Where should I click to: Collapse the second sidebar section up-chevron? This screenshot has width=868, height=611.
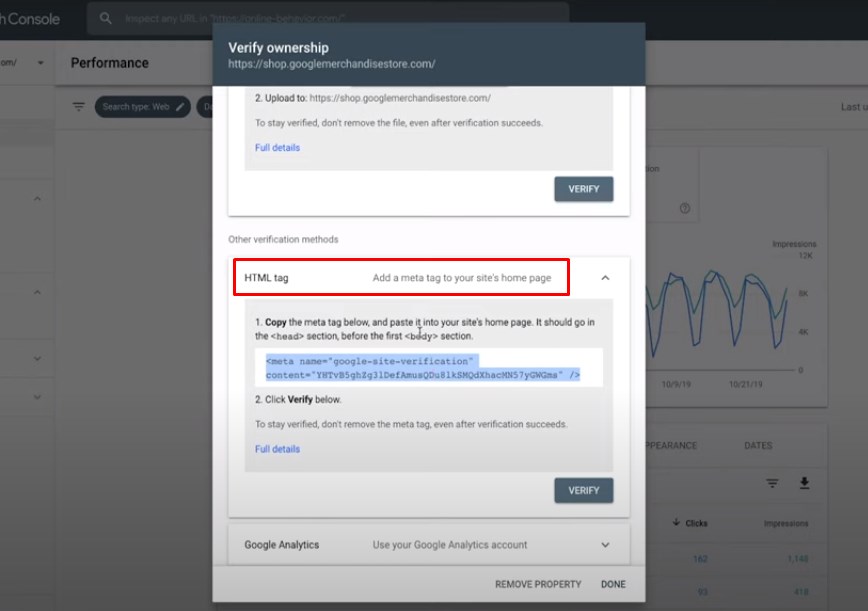pyautogui.click(x=37, y=292)
